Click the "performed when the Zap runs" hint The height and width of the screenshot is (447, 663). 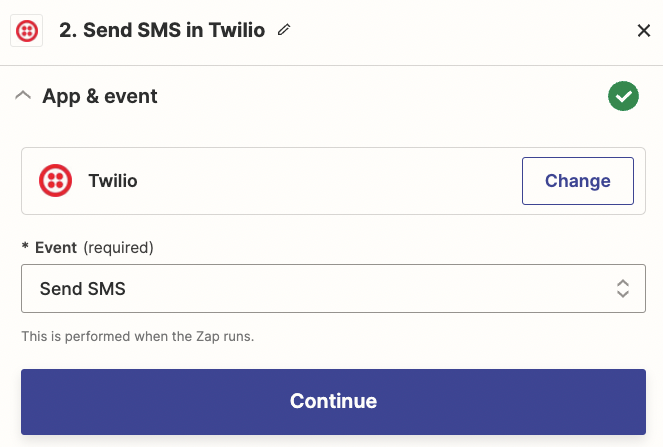click(x=138, y=336)
